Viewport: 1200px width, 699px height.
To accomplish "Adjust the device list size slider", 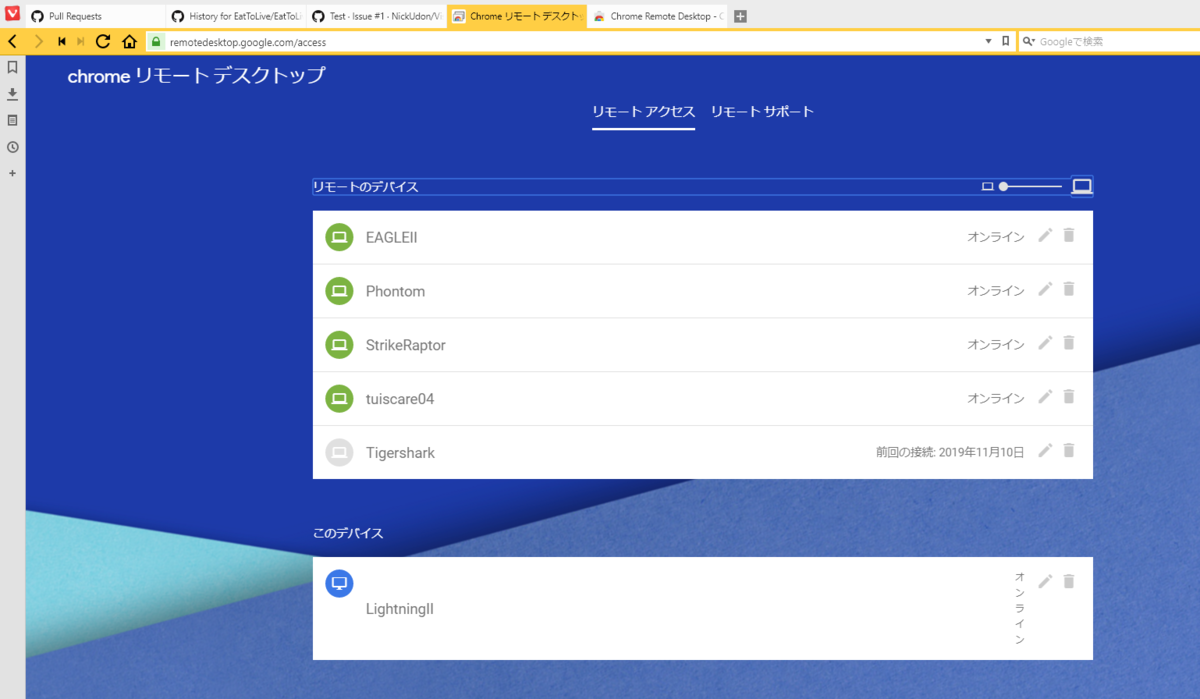I will pos(1030,186).
